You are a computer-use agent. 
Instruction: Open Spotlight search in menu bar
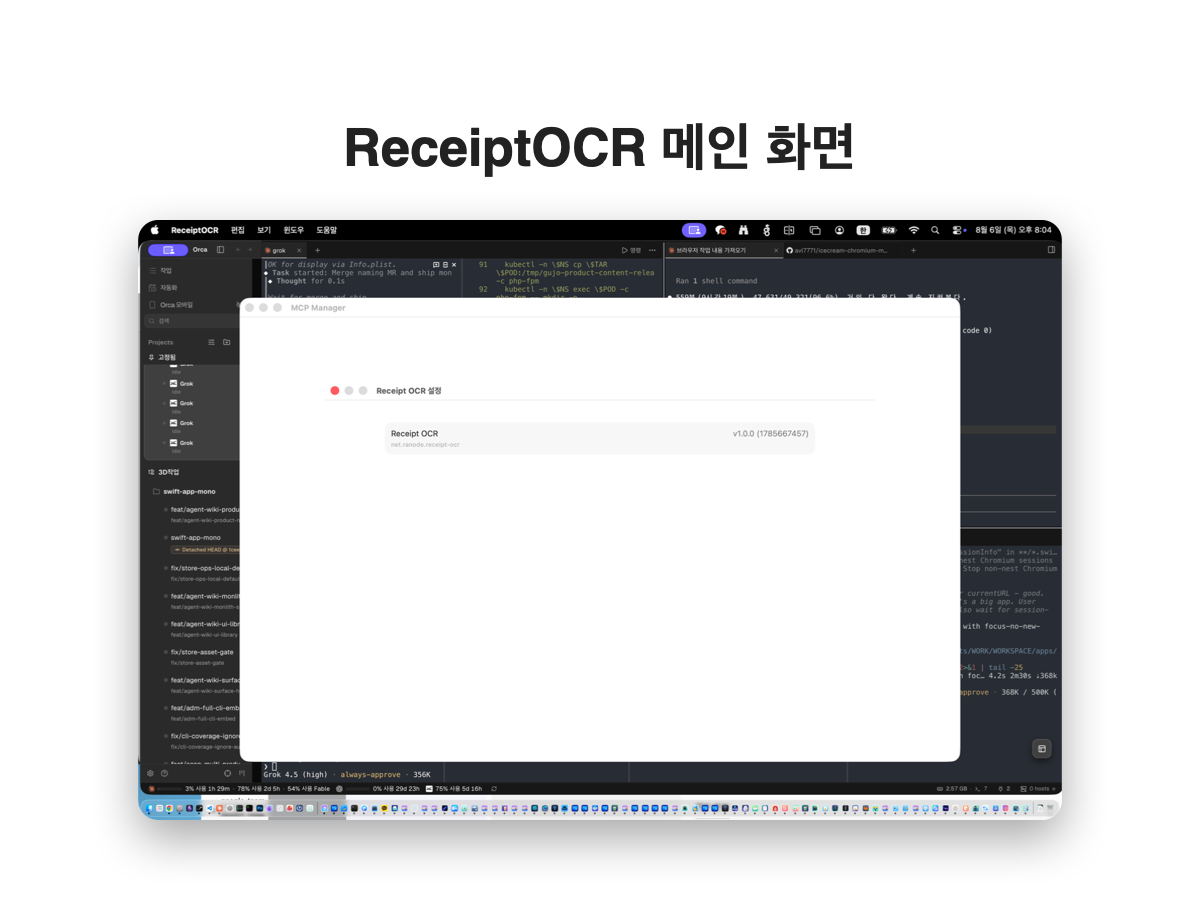(x=935, y=230)
